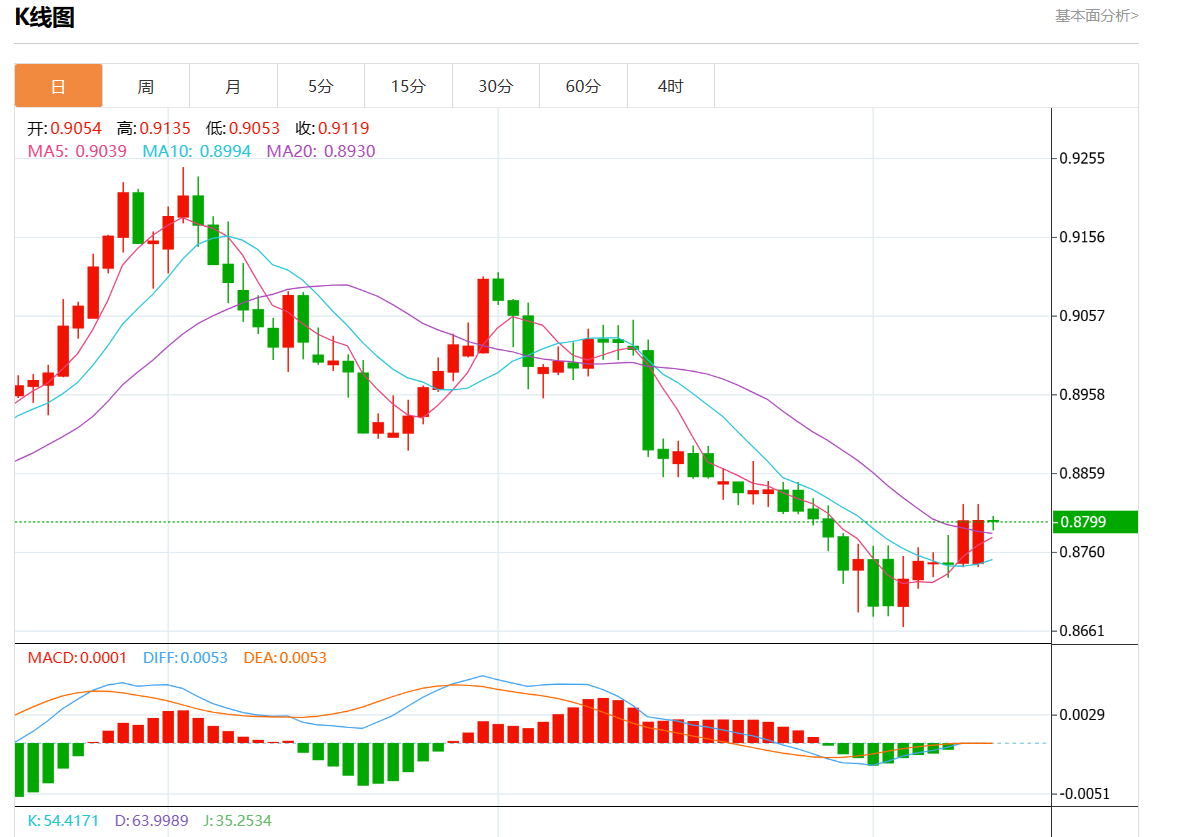Image resolution: width=1183 pixels, height=837 pixels.
Task: Open the 30分 timeframe tab
Action: click(x=496, y=86)
